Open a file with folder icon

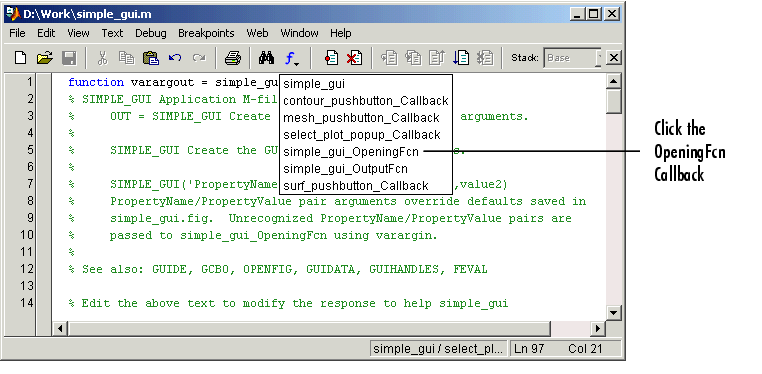[44, 58]
